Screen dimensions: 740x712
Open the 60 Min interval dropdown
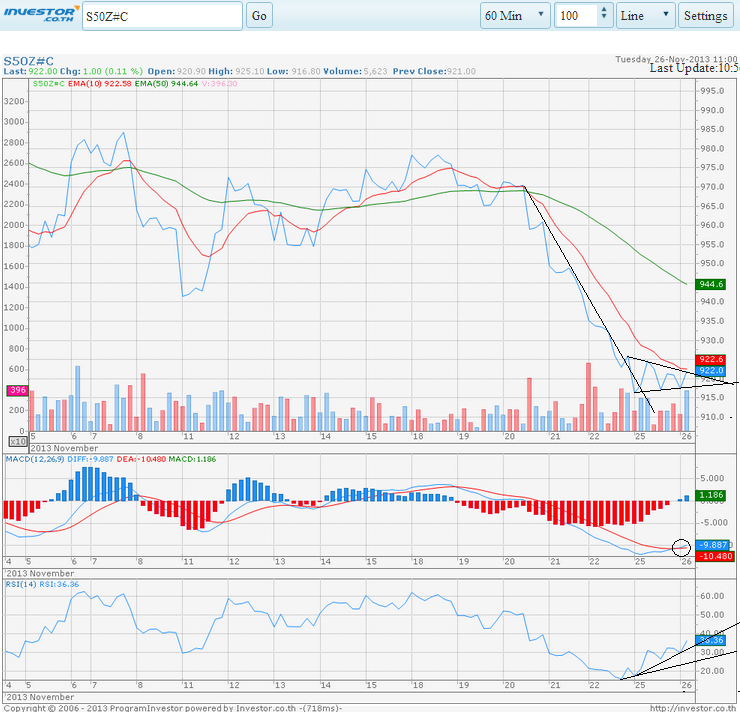(515, 16)
